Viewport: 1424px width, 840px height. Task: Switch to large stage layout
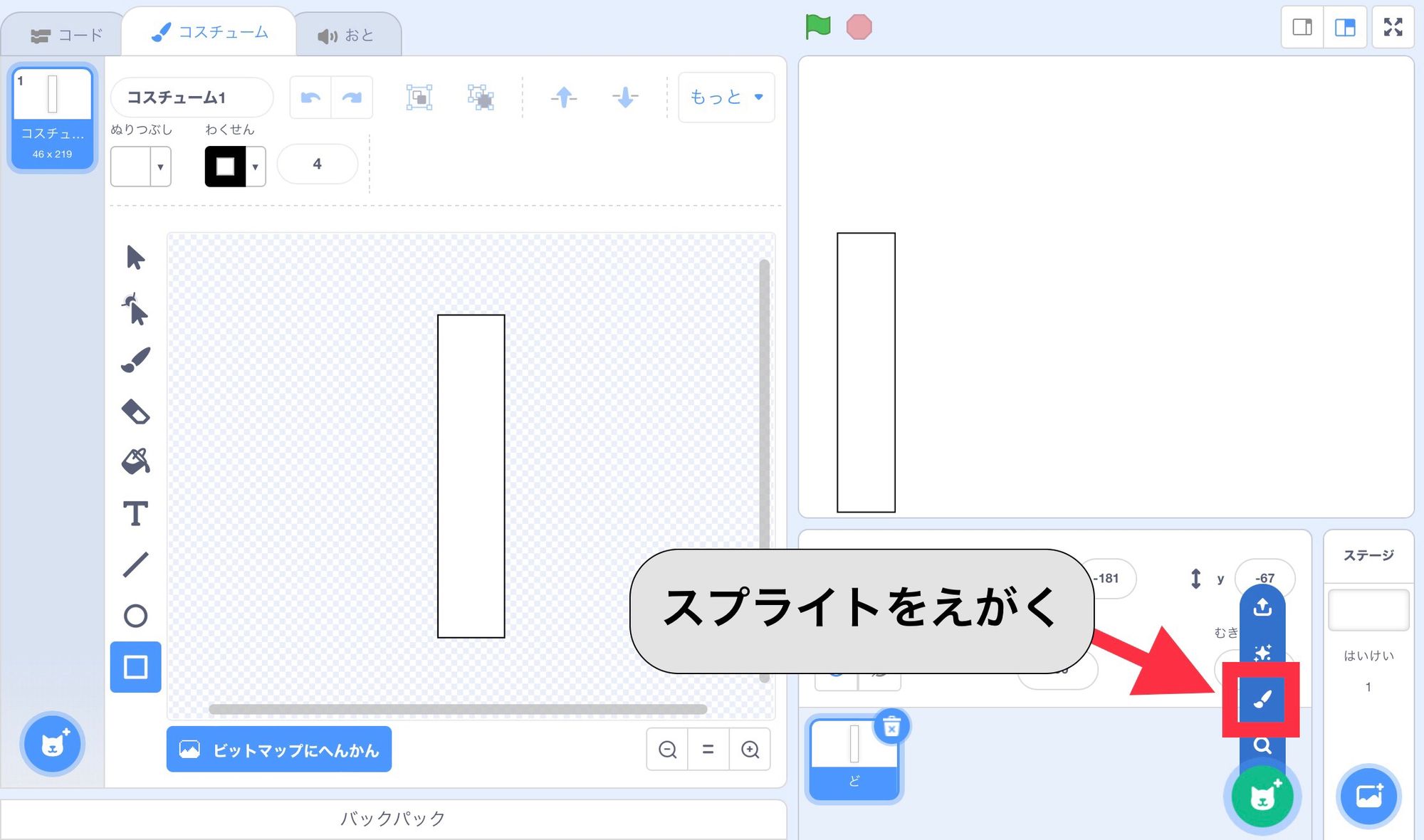(x=1345, y=28)
